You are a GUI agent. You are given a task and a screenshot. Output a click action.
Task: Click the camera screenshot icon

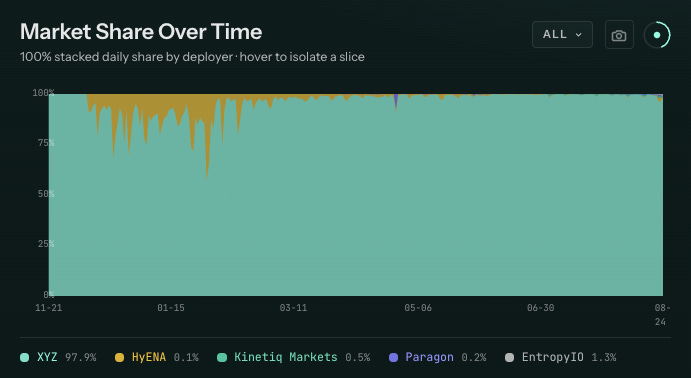[x=619, y=35]
